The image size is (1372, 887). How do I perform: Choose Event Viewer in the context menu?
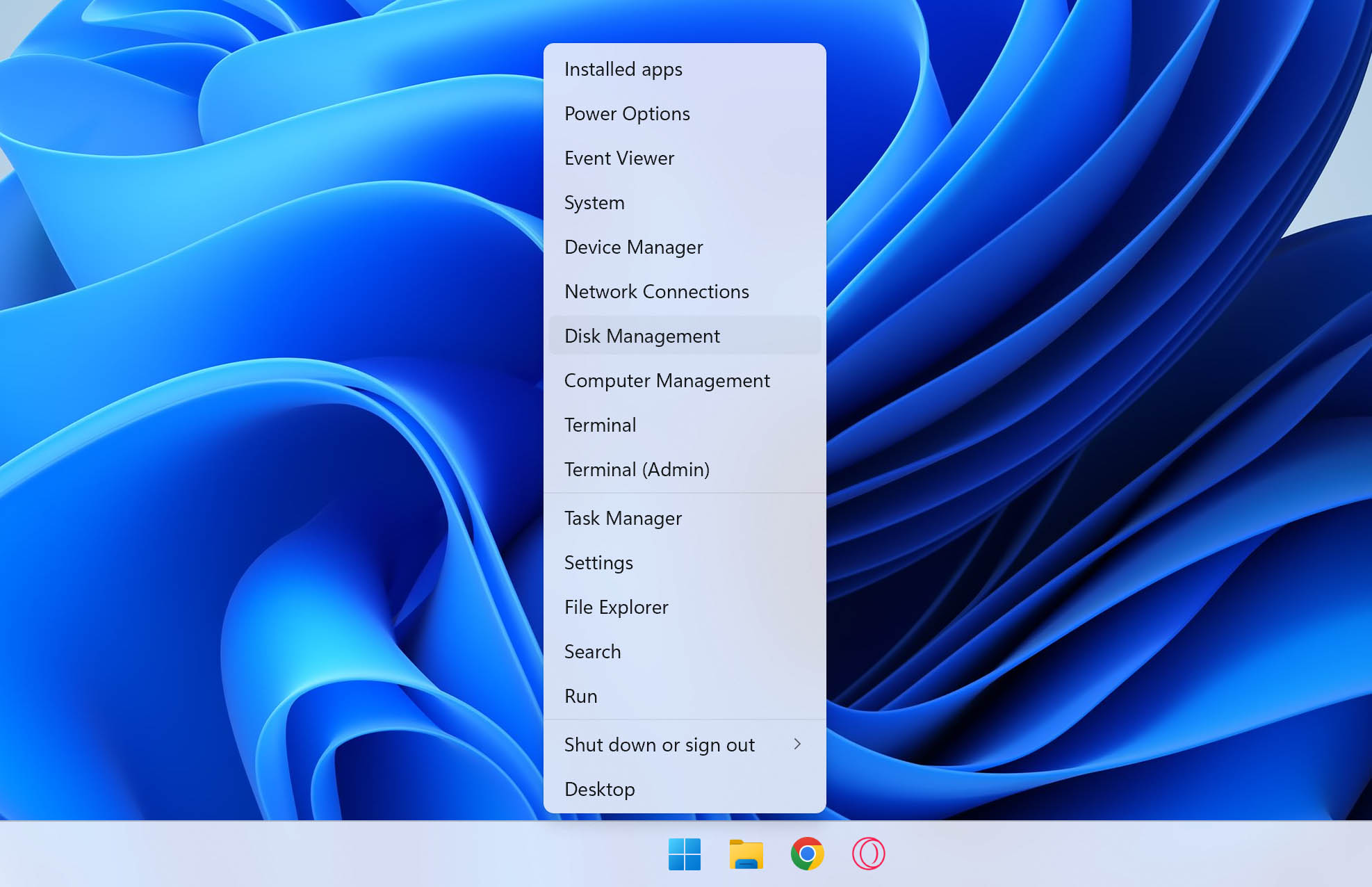[x=619, y=158]
